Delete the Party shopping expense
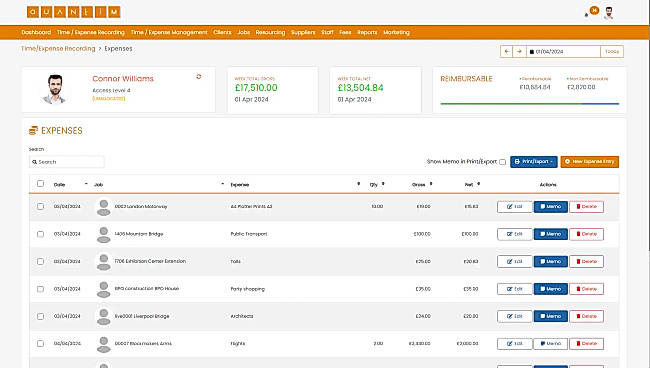 [586, 289]
